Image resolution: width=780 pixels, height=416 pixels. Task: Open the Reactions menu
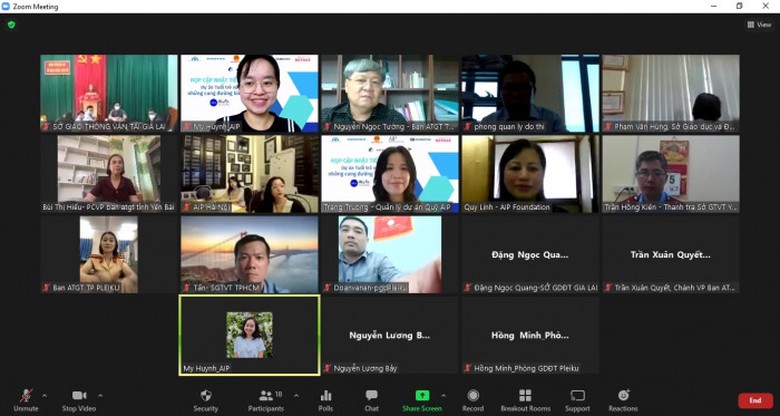coord(623,399)
